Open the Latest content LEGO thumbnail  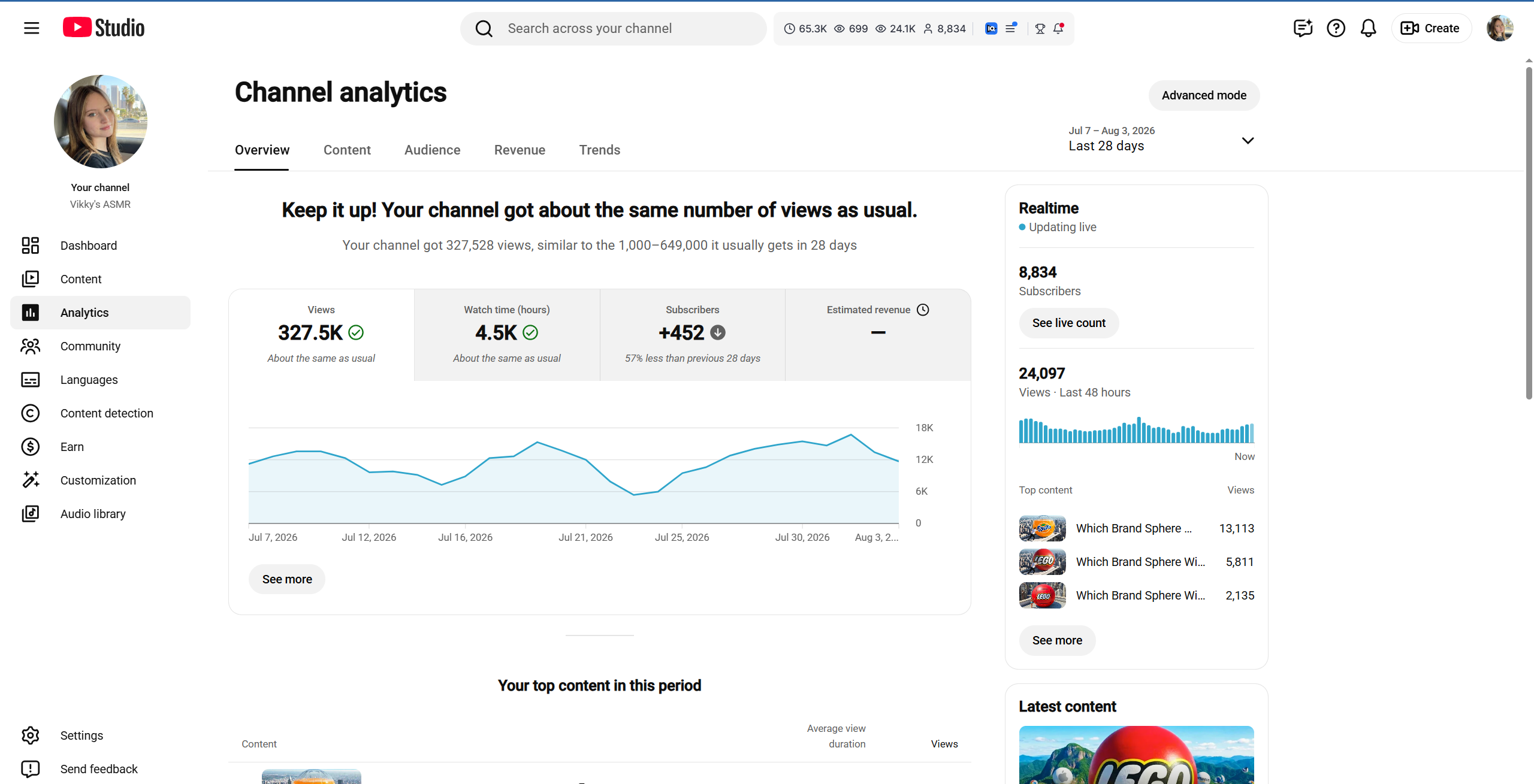1137,755
